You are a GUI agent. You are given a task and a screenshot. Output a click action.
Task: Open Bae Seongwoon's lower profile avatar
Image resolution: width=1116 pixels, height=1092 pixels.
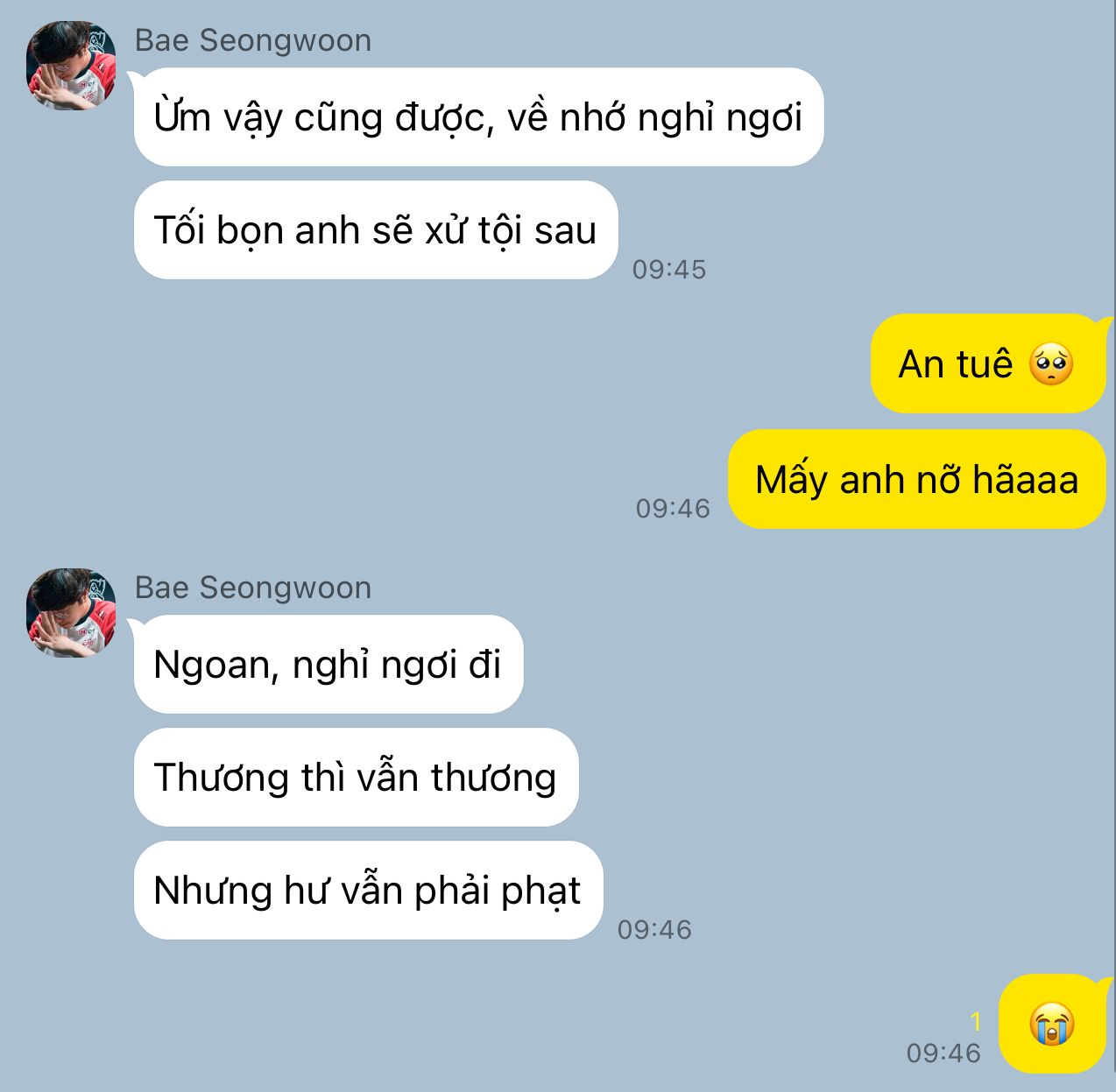71,613
